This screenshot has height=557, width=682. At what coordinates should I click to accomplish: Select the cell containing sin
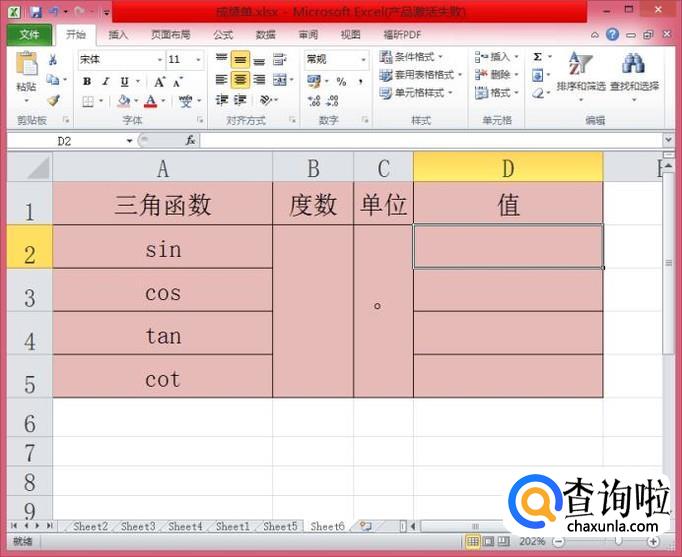coord(163,247)
